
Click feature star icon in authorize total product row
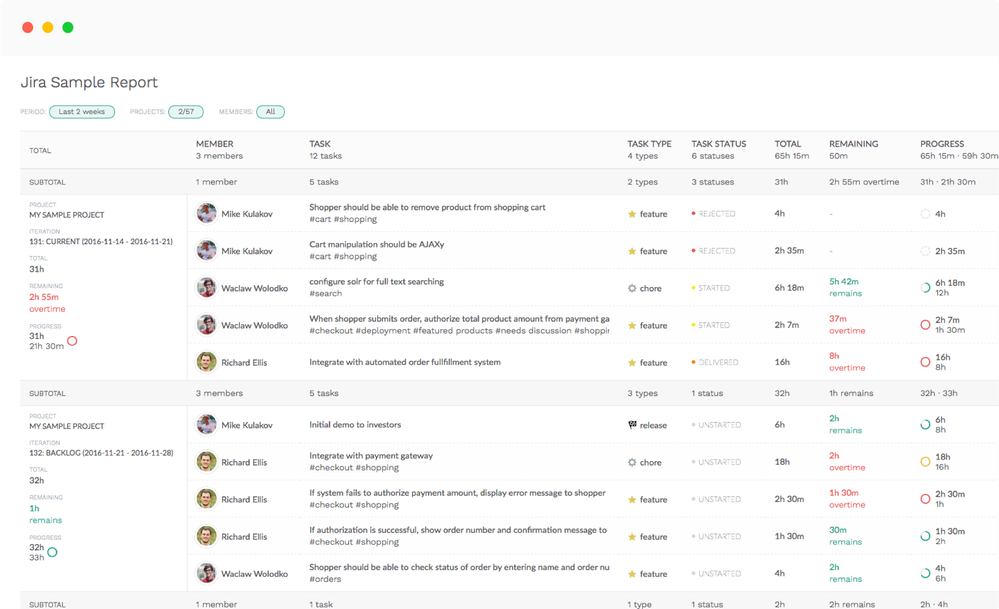pos(632,326)
